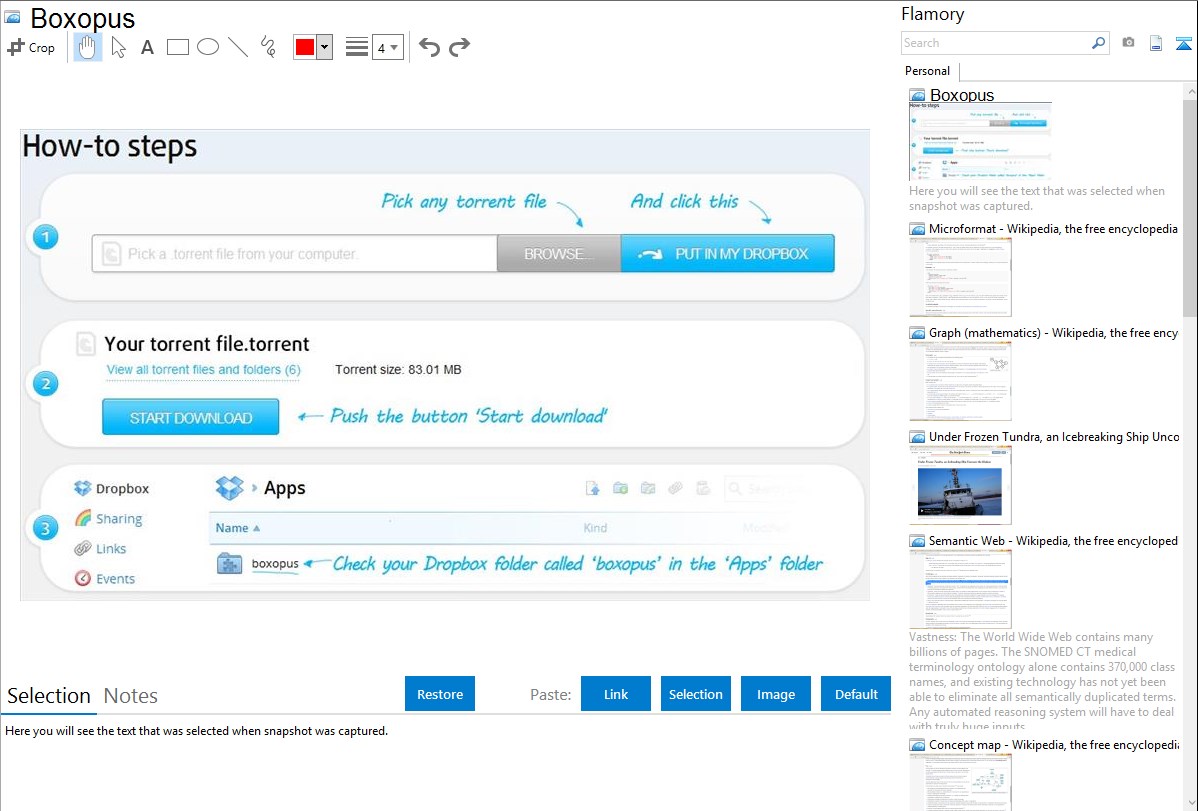The height and width of the screenshot is (811, 1198).
Task: Click the Torrent size: 83.01 MB text
Action: [398, 370]
